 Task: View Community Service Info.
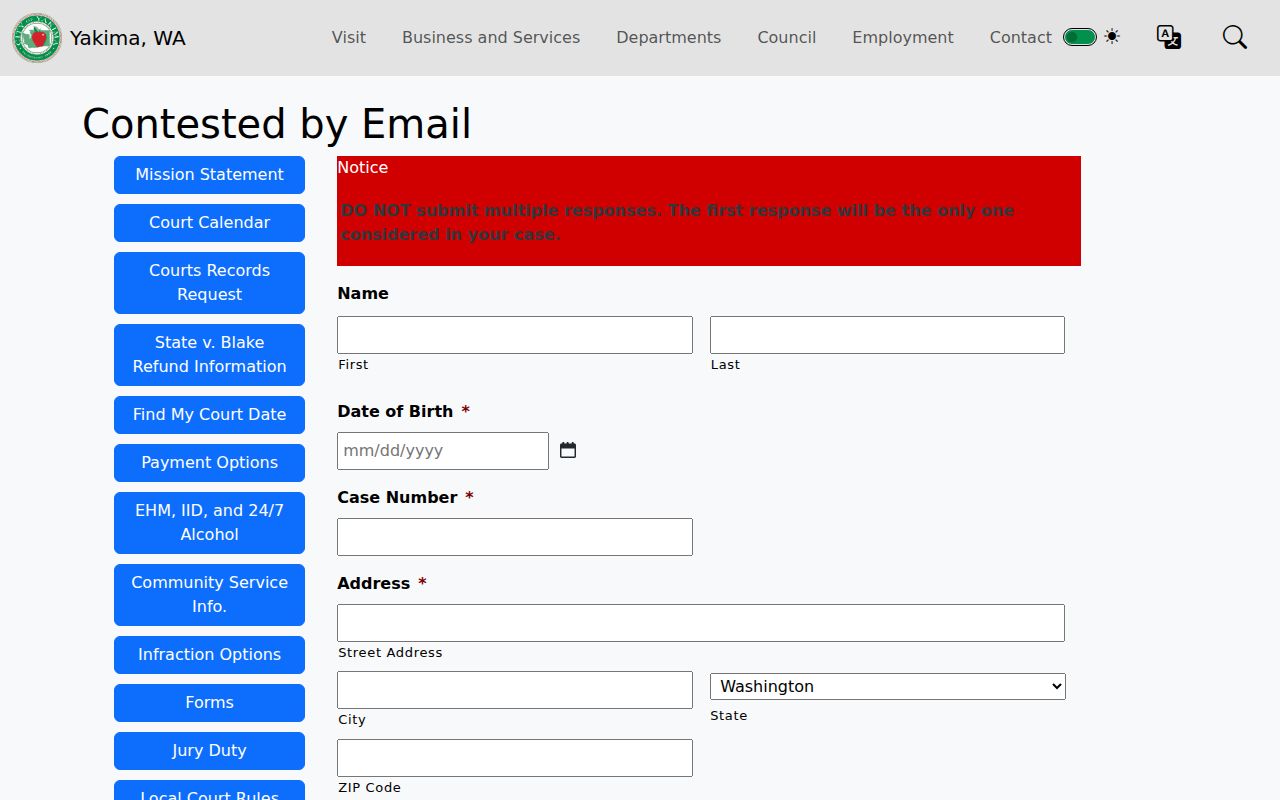(209, 595)
